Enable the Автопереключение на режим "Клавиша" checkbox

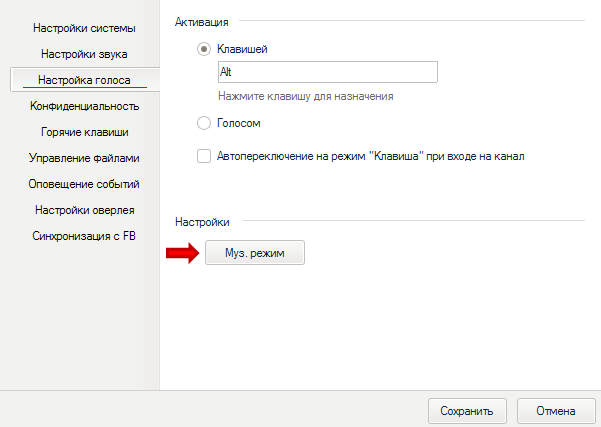[204, 156]
